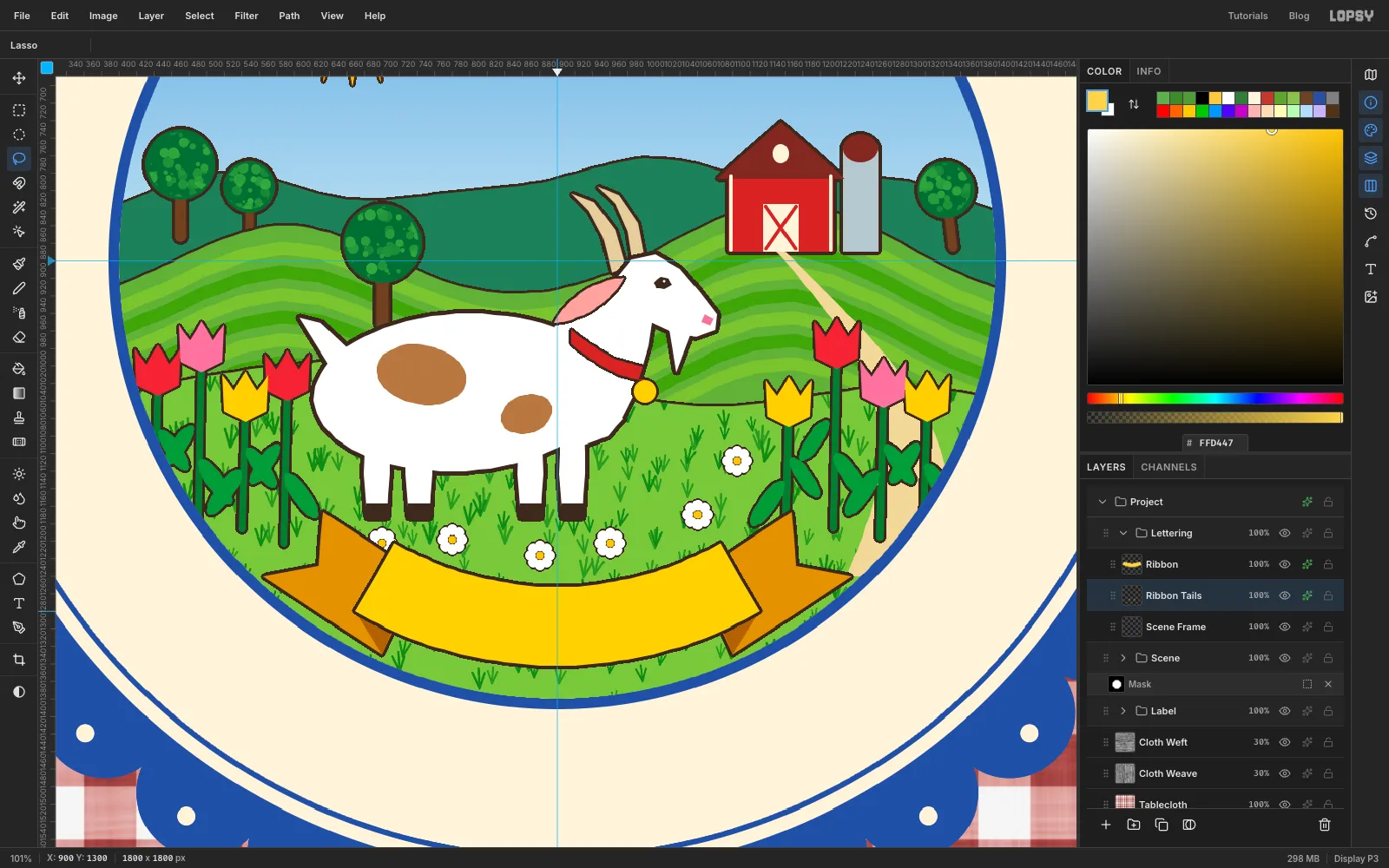This screenshot has height=868, width=1389.
Task: Switch to the Channels tab
Action: pyautogui.click(x=1168, y=467)
